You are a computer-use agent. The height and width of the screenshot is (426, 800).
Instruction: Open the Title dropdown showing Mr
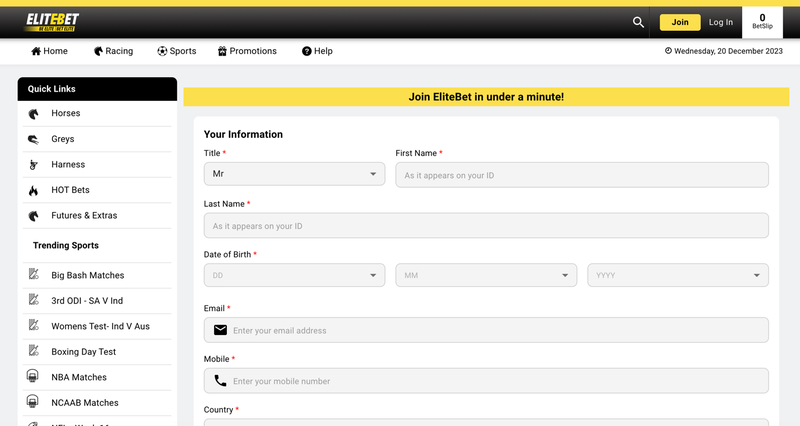[x=294, y=174]
